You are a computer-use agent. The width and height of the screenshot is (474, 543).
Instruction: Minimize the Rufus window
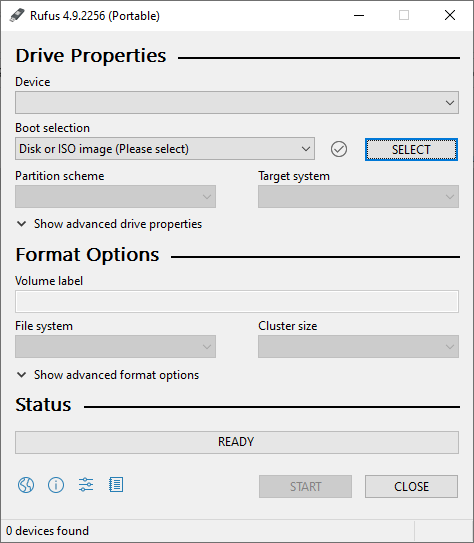[x=359, y=15]
